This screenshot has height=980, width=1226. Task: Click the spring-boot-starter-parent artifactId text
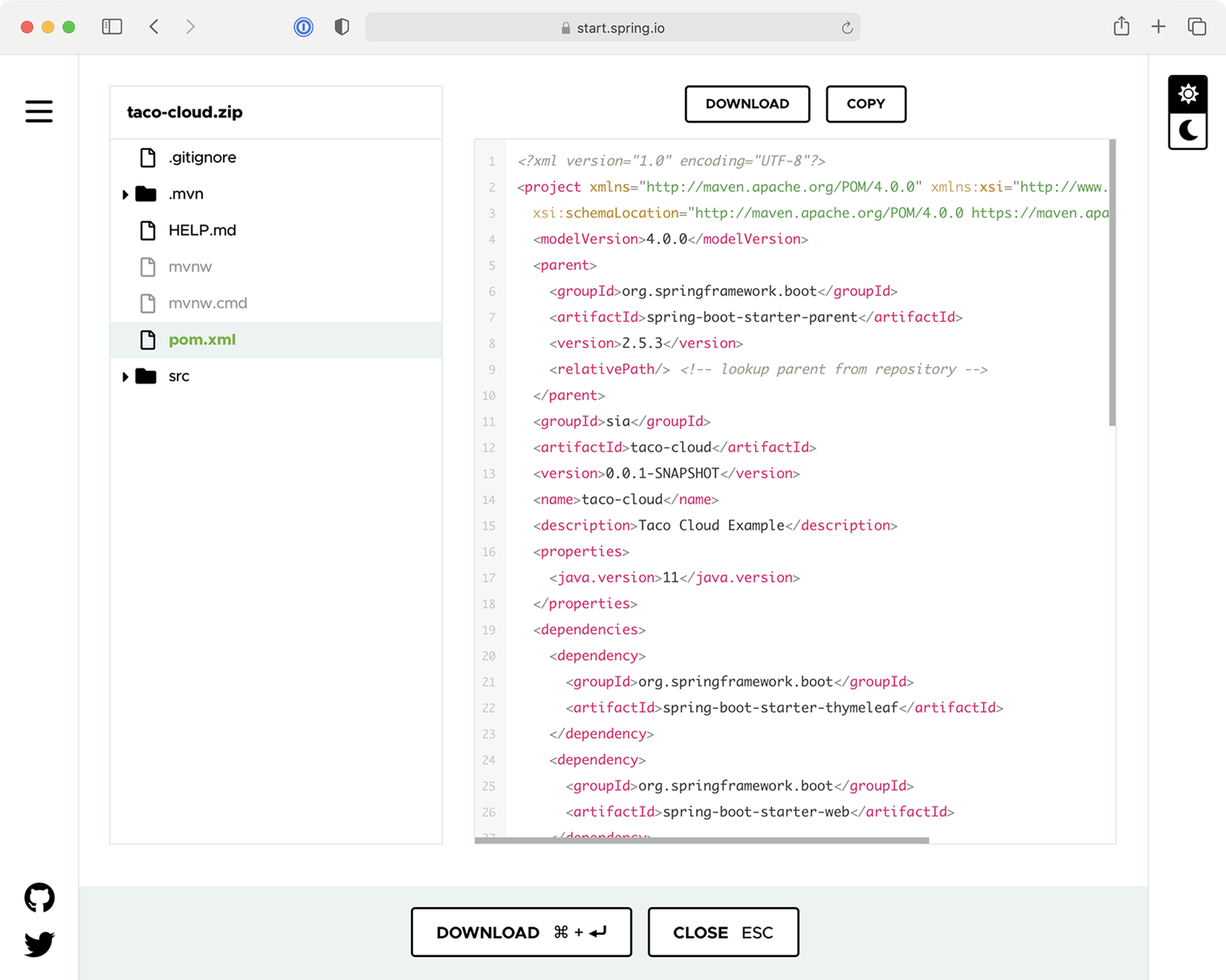[752, 317]
